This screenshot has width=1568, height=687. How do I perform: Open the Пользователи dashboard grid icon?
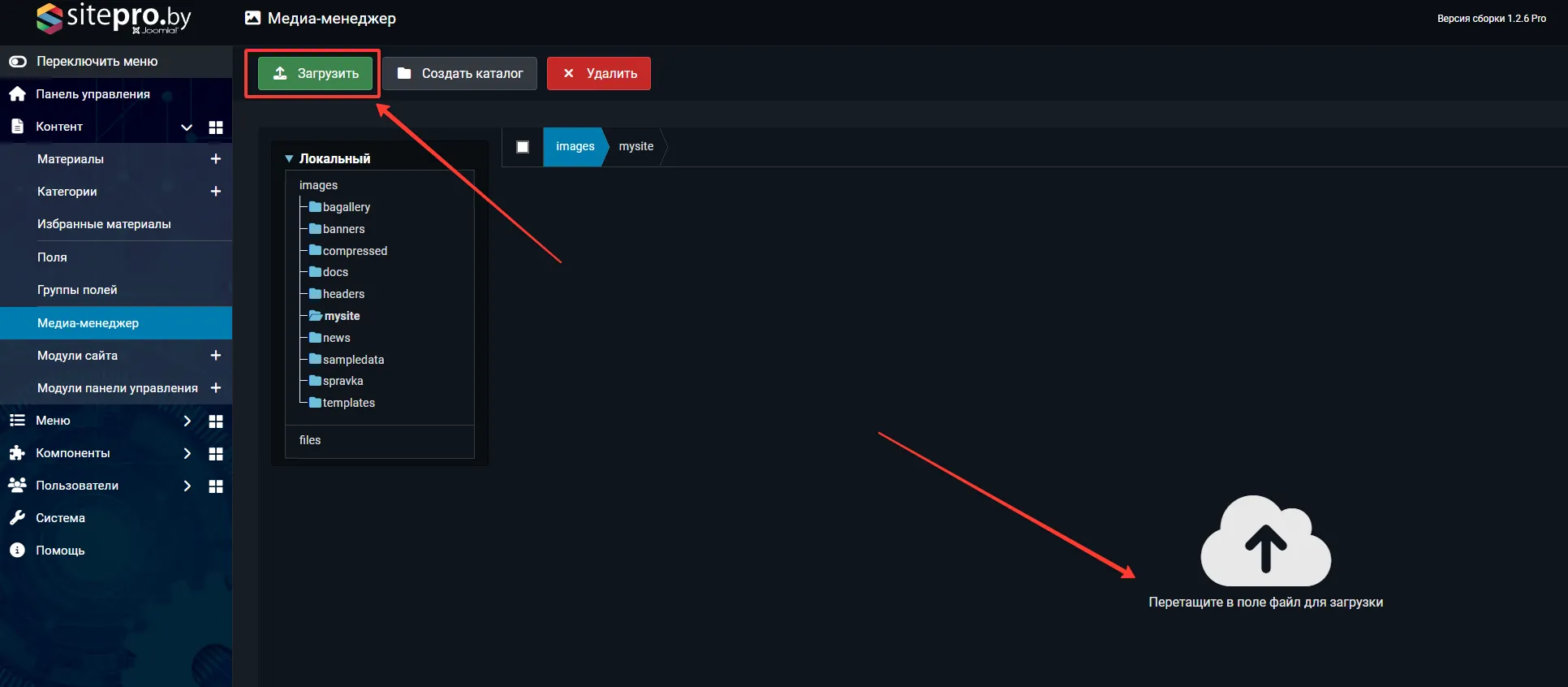tap(216, 486)
